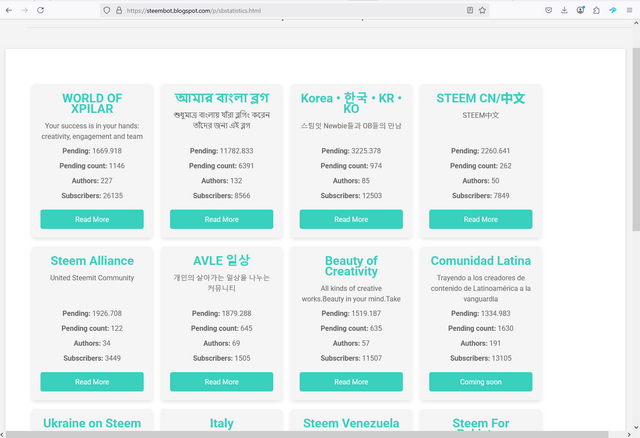The image size is (640, 438).
Task: Open the Firefox account icon
Action: [580, 10]
